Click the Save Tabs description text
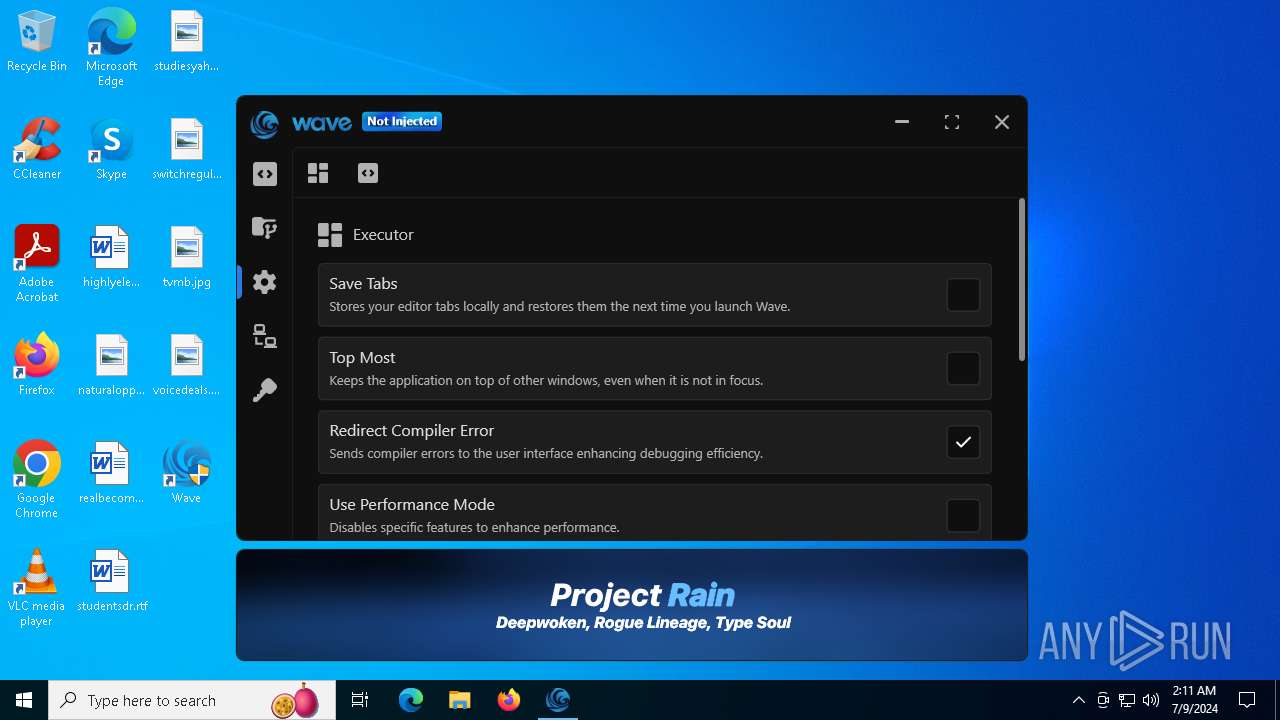 pos(560,307)
